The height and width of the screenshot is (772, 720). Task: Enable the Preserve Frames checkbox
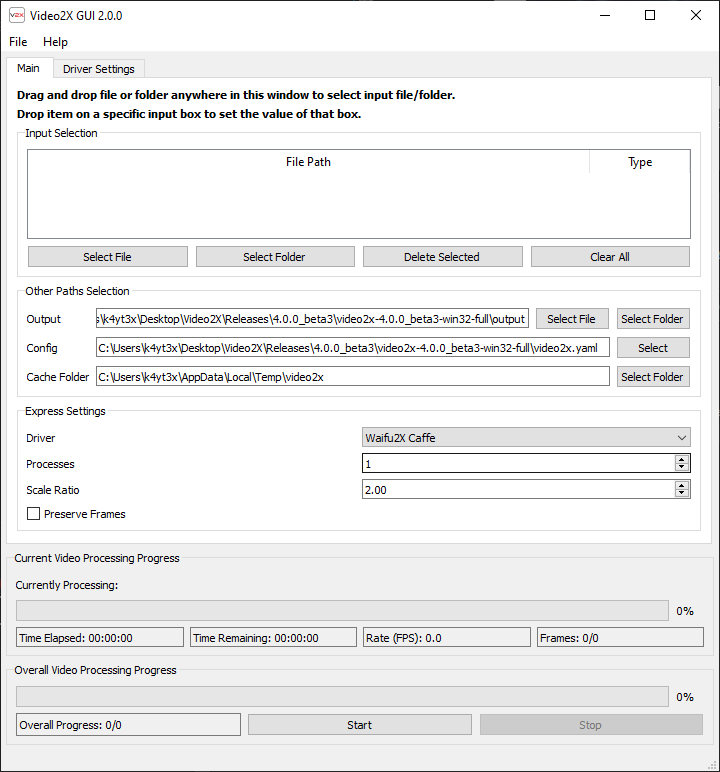click(x=33, y=514)
